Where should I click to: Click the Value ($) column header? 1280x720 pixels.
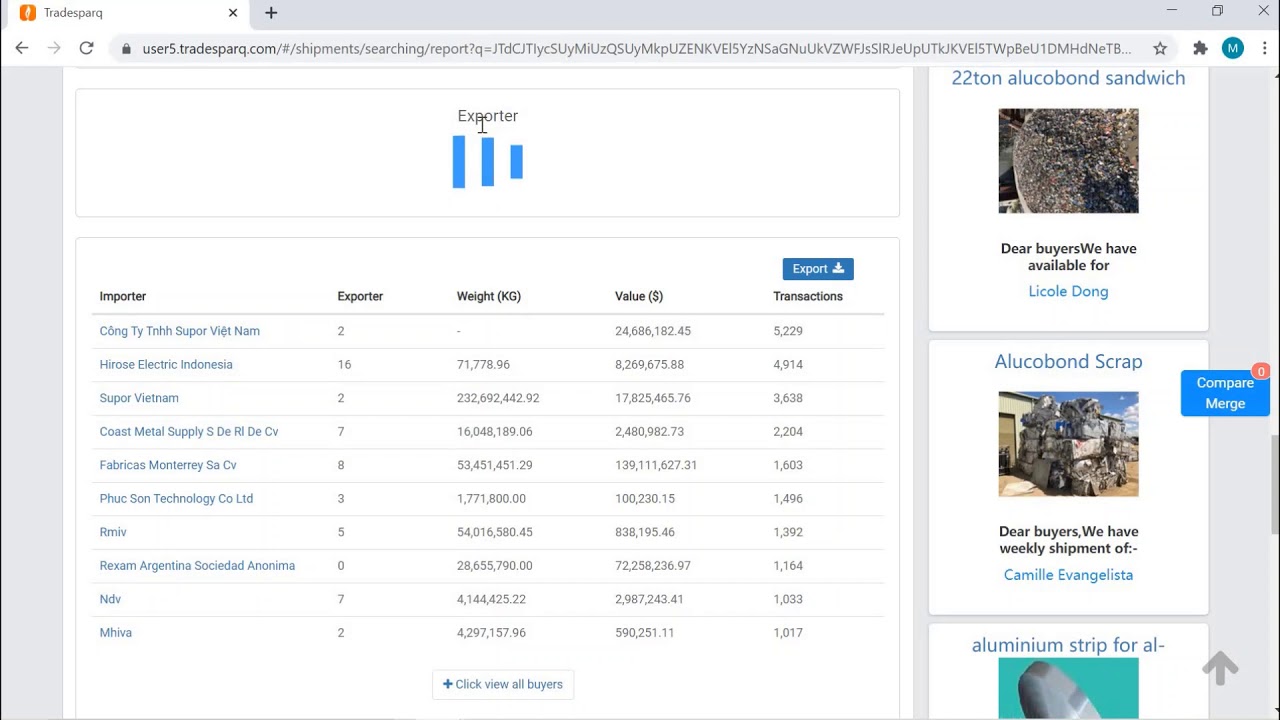639,296
